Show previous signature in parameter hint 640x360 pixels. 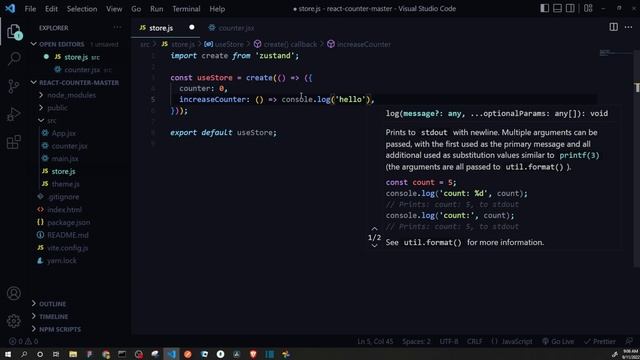tap(374, 229)
